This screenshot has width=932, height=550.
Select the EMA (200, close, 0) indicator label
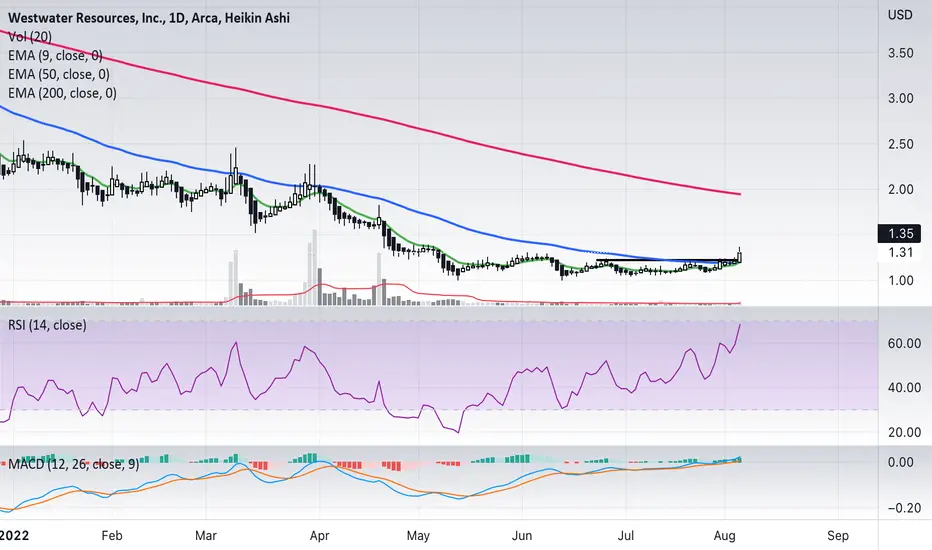pos(62,93)
